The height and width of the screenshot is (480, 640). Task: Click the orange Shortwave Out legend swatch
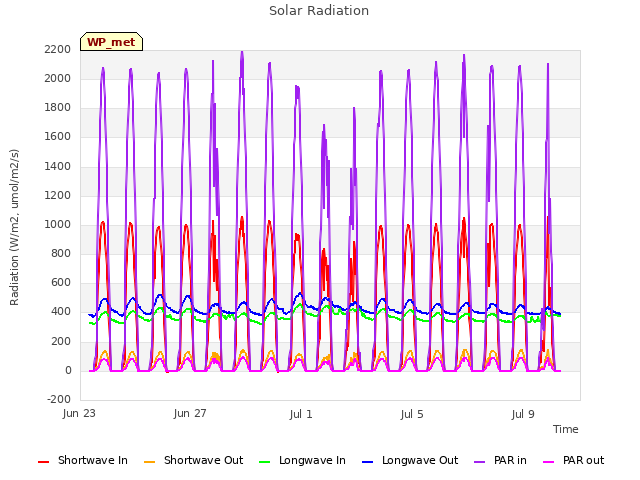(x=149, y=462)
